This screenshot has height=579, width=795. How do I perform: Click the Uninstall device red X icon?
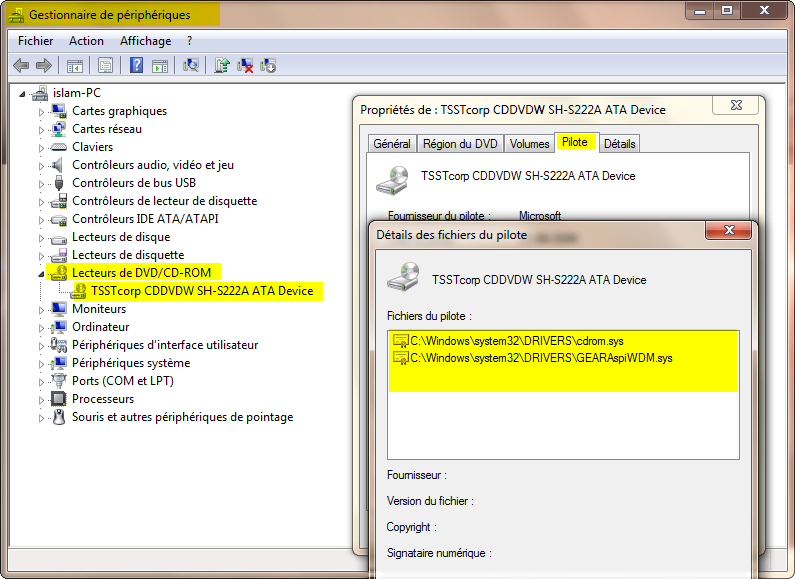click(x=245, y=66)
